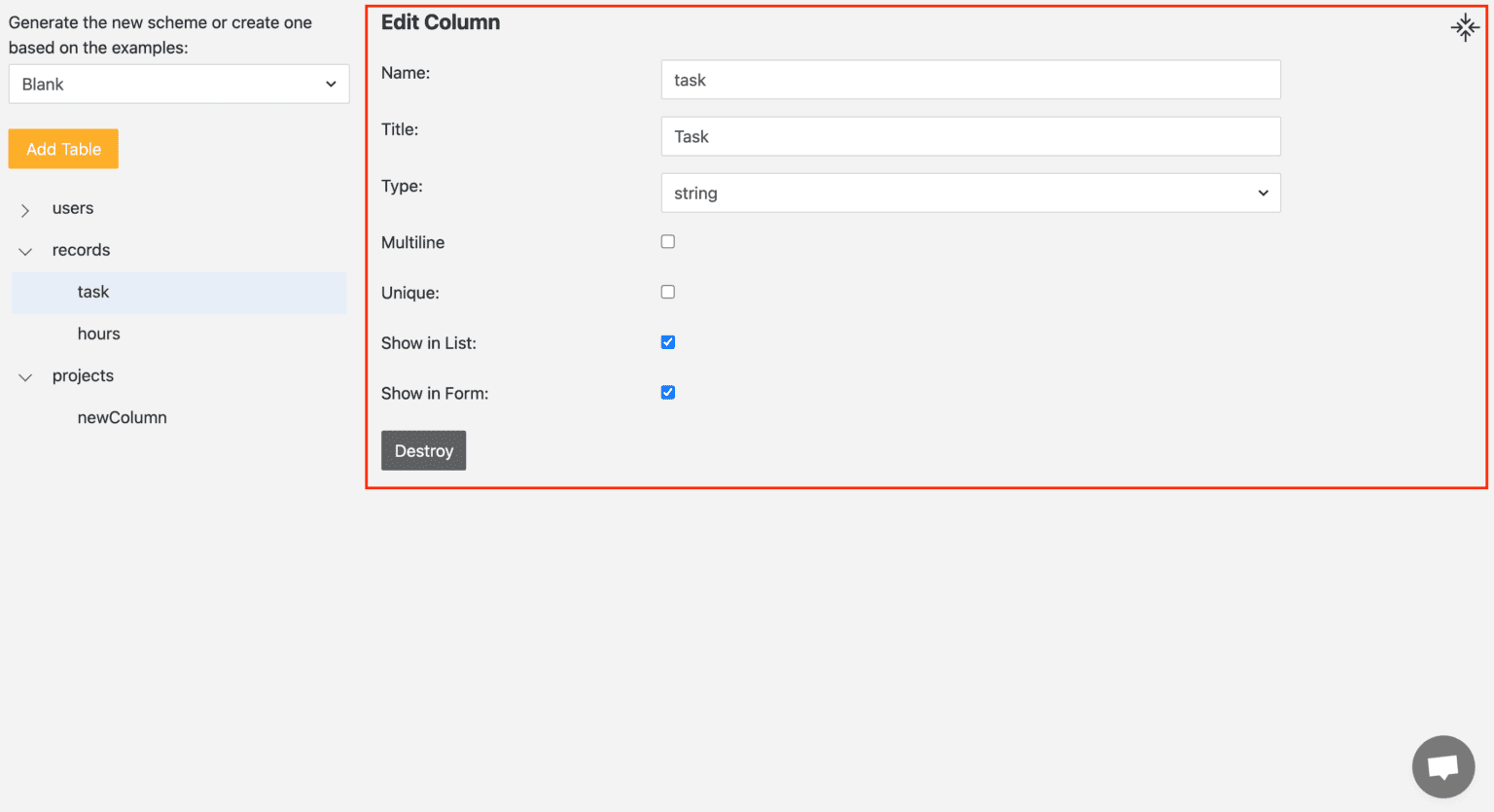This screenshot has width=1494, height=812.
Task: Collapse the records table node
Action: 25,252
